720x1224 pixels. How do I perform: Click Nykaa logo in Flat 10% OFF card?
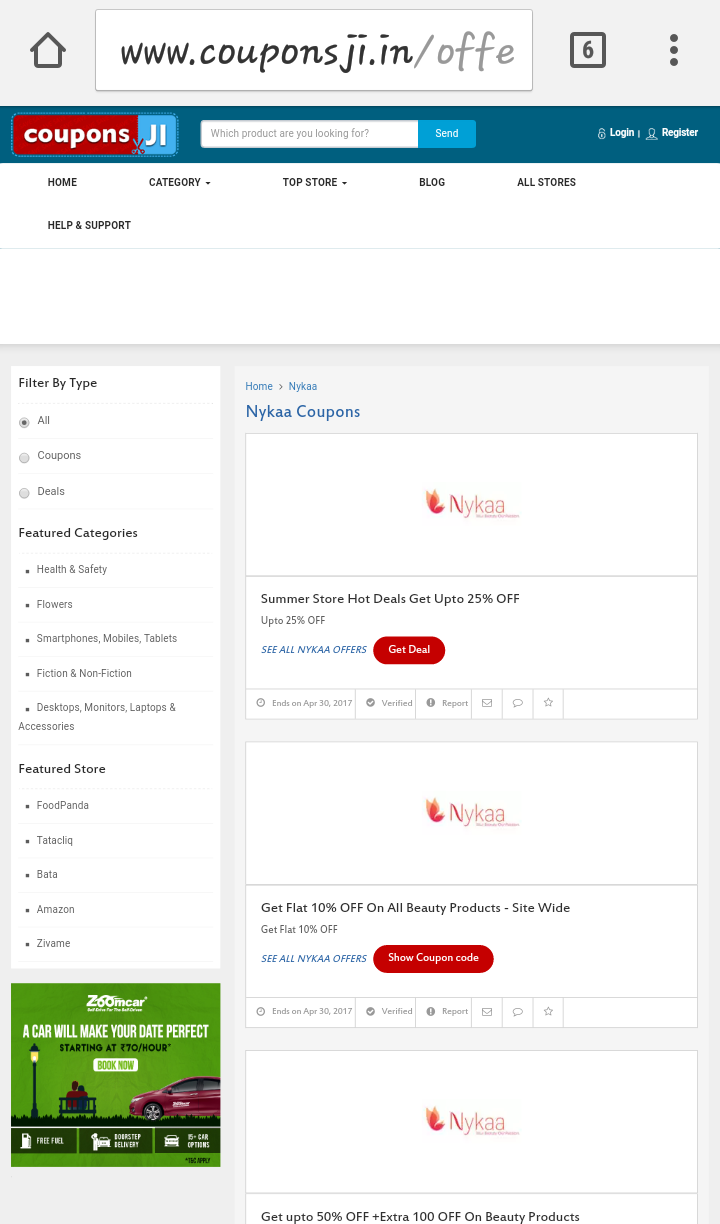point(471,812)
